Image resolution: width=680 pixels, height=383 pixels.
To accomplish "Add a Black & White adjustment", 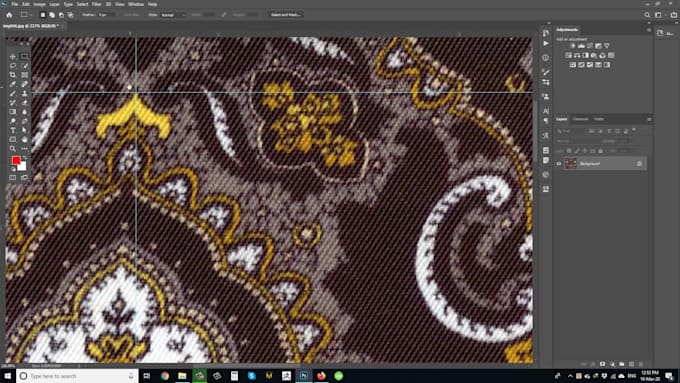I will [x=585, y=55].
